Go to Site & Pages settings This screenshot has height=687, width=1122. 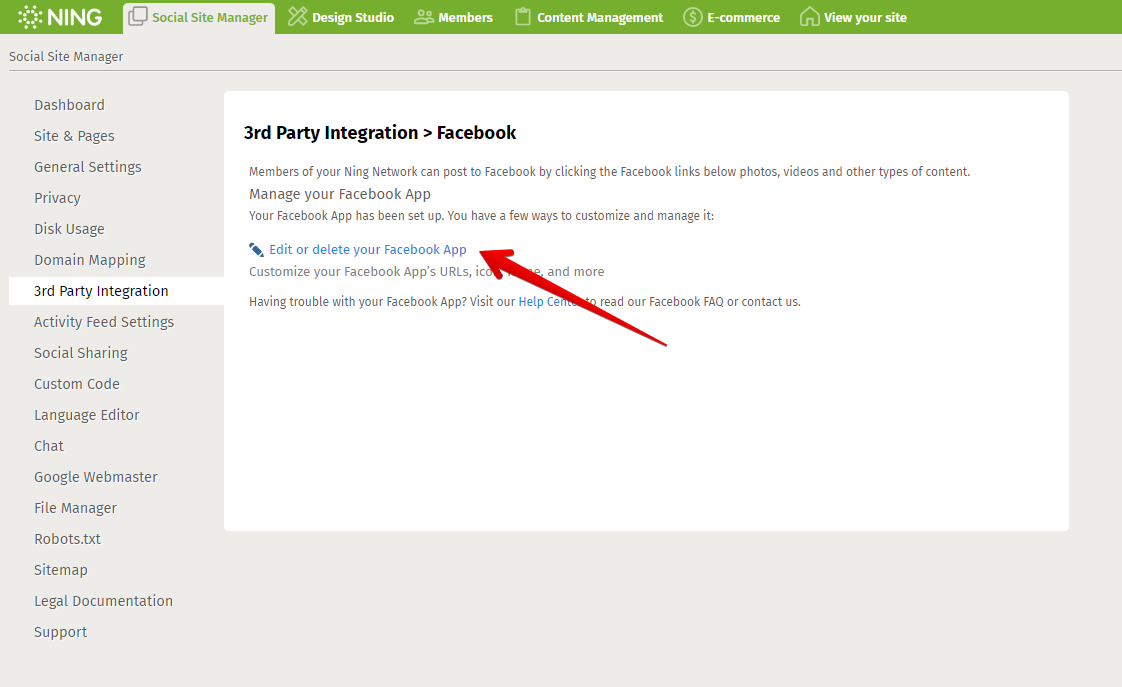click(74, 136)
